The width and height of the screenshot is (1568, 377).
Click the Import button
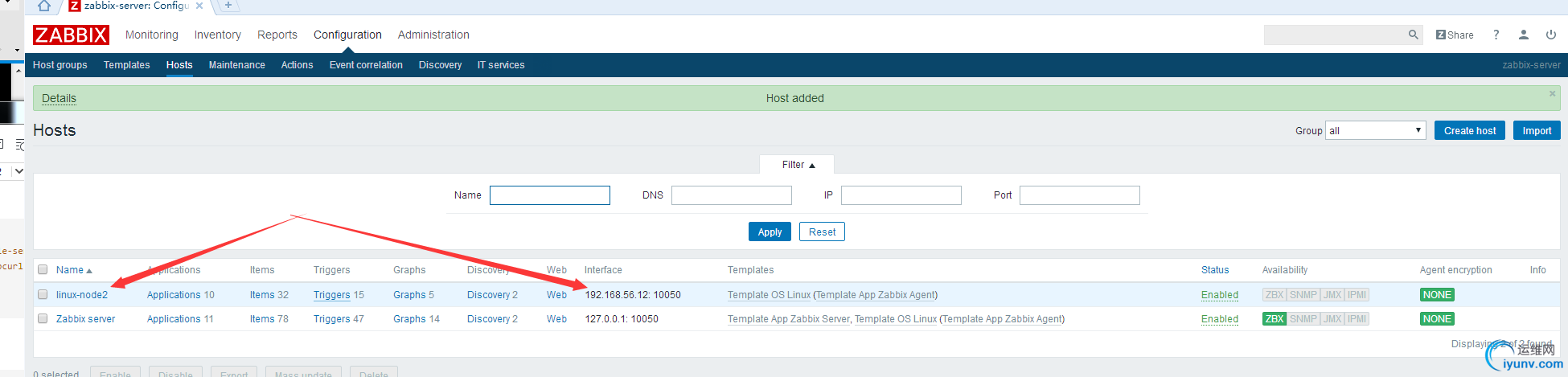1537,130
